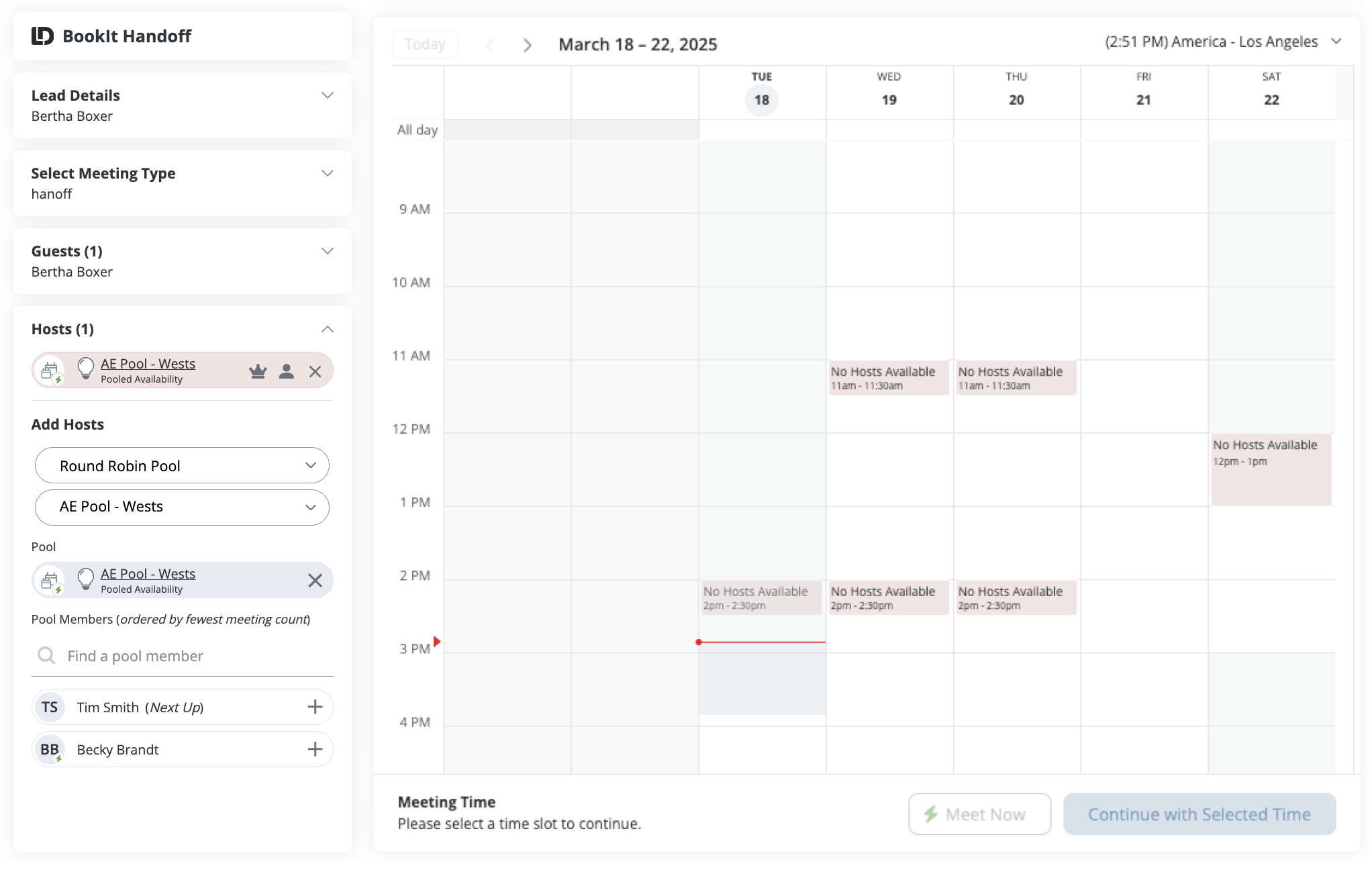Expand the Lead Details section
1372x870 pixels.
point(327,95)
